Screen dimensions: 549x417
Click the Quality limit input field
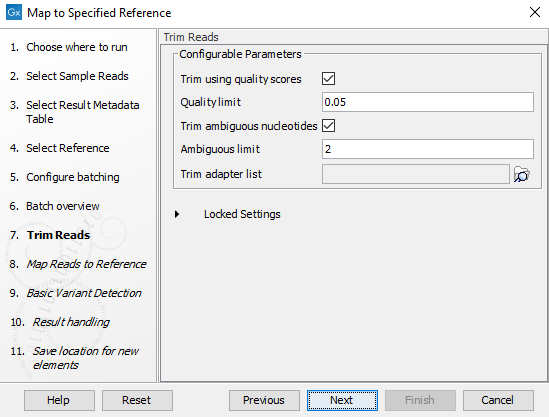(x=428, y=102)
